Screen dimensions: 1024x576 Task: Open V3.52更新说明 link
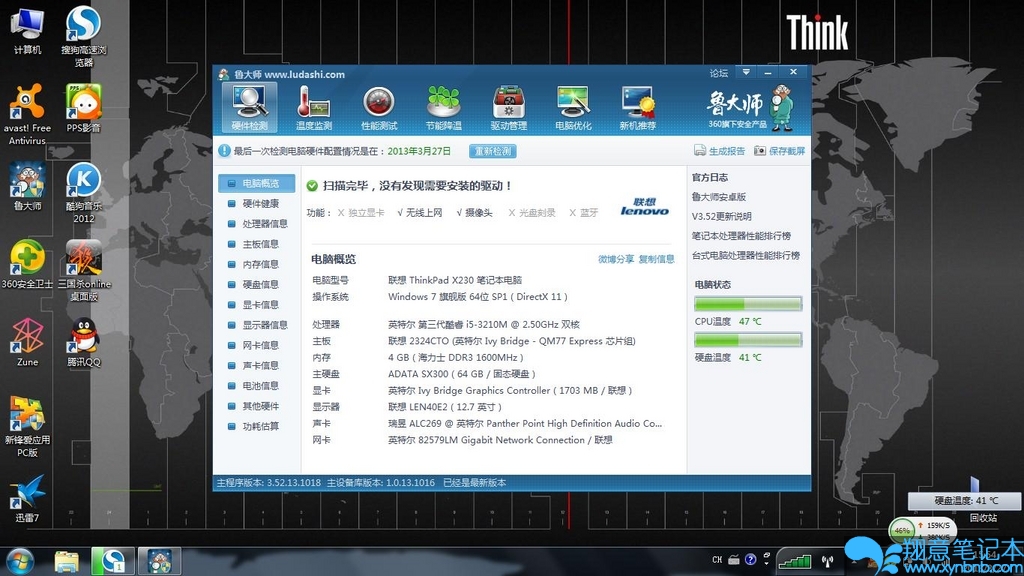(721, 216)
